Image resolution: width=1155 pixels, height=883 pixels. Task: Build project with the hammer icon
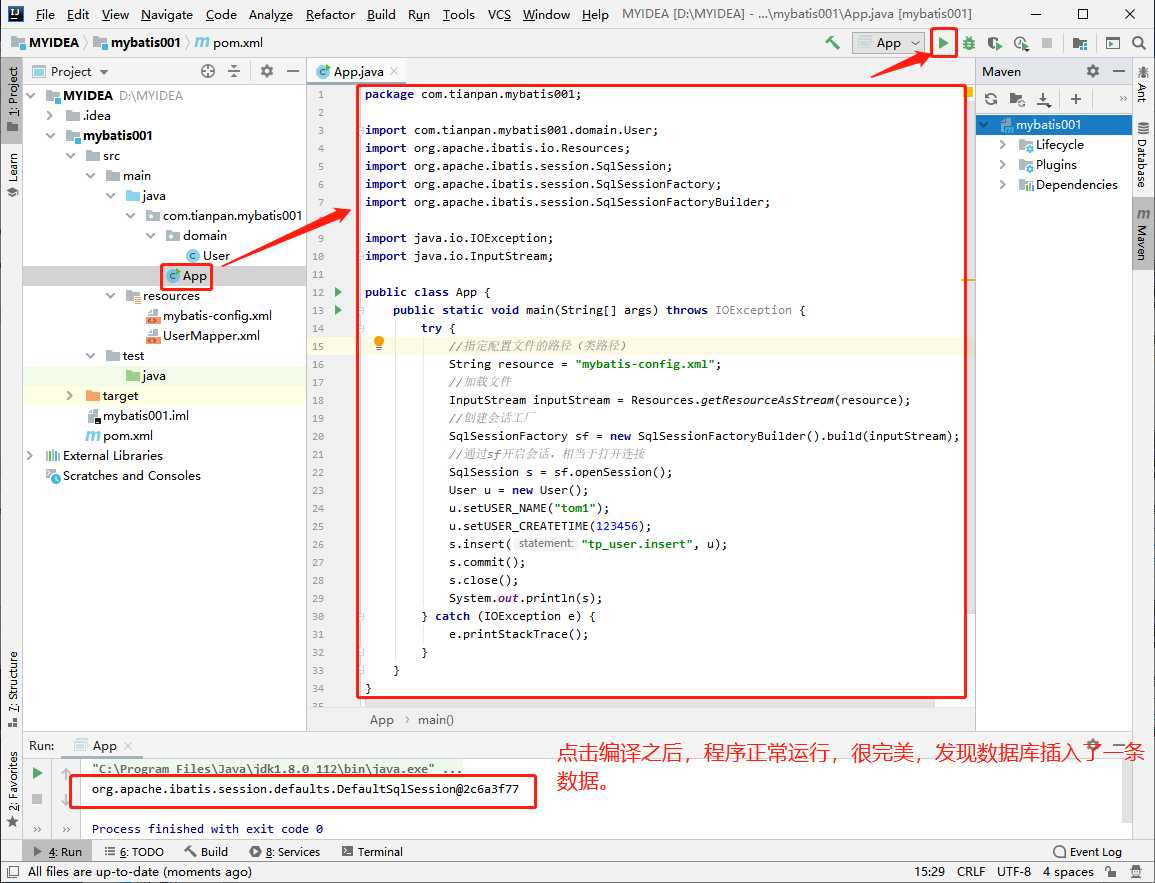pyautogui.click(x=832, y=43)
